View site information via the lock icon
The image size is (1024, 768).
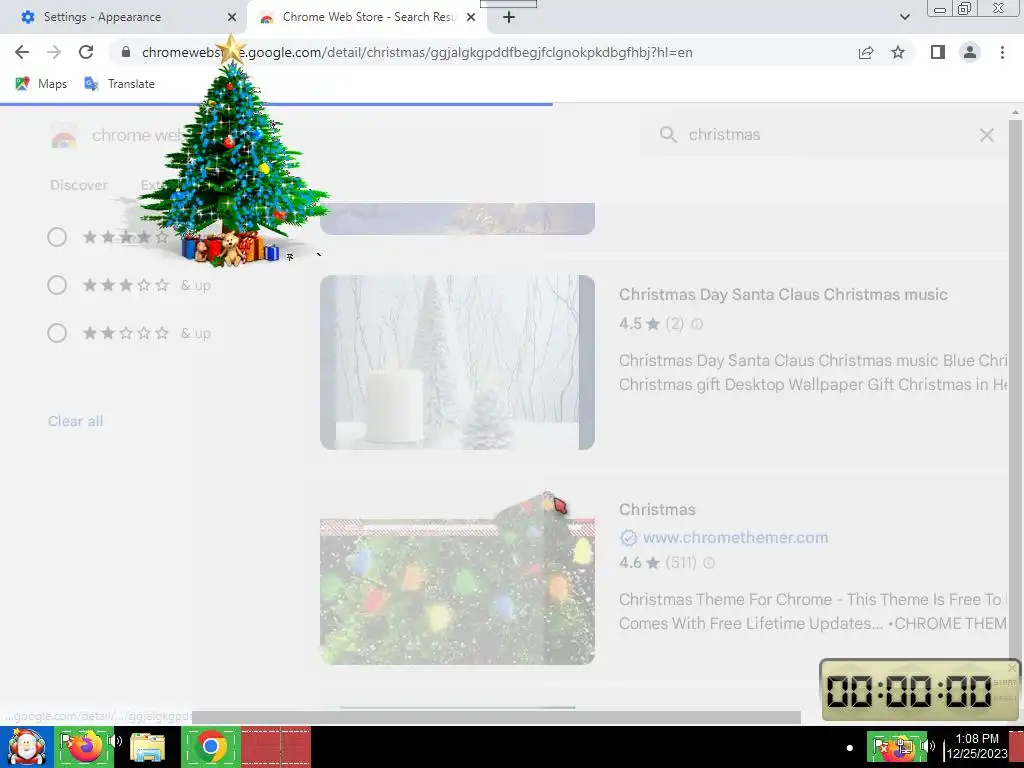coord(126,52)
